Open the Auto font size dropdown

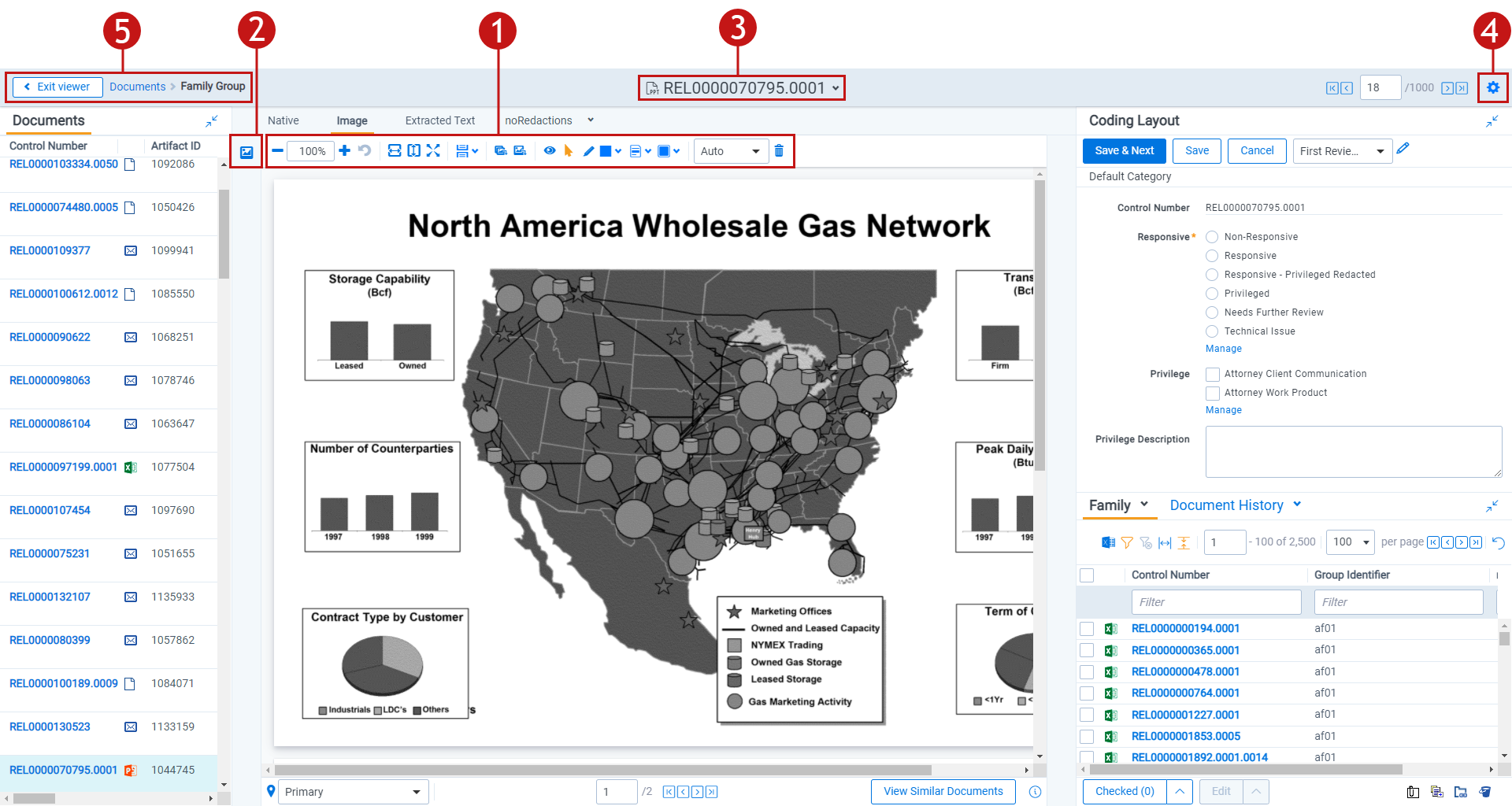click(730, 151)
